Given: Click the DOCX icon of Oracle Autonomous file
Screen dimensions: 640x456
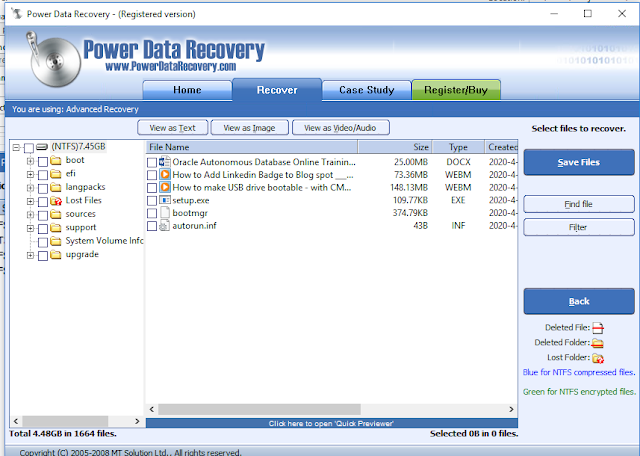Looking at the screenshot, I should point(164,162).
